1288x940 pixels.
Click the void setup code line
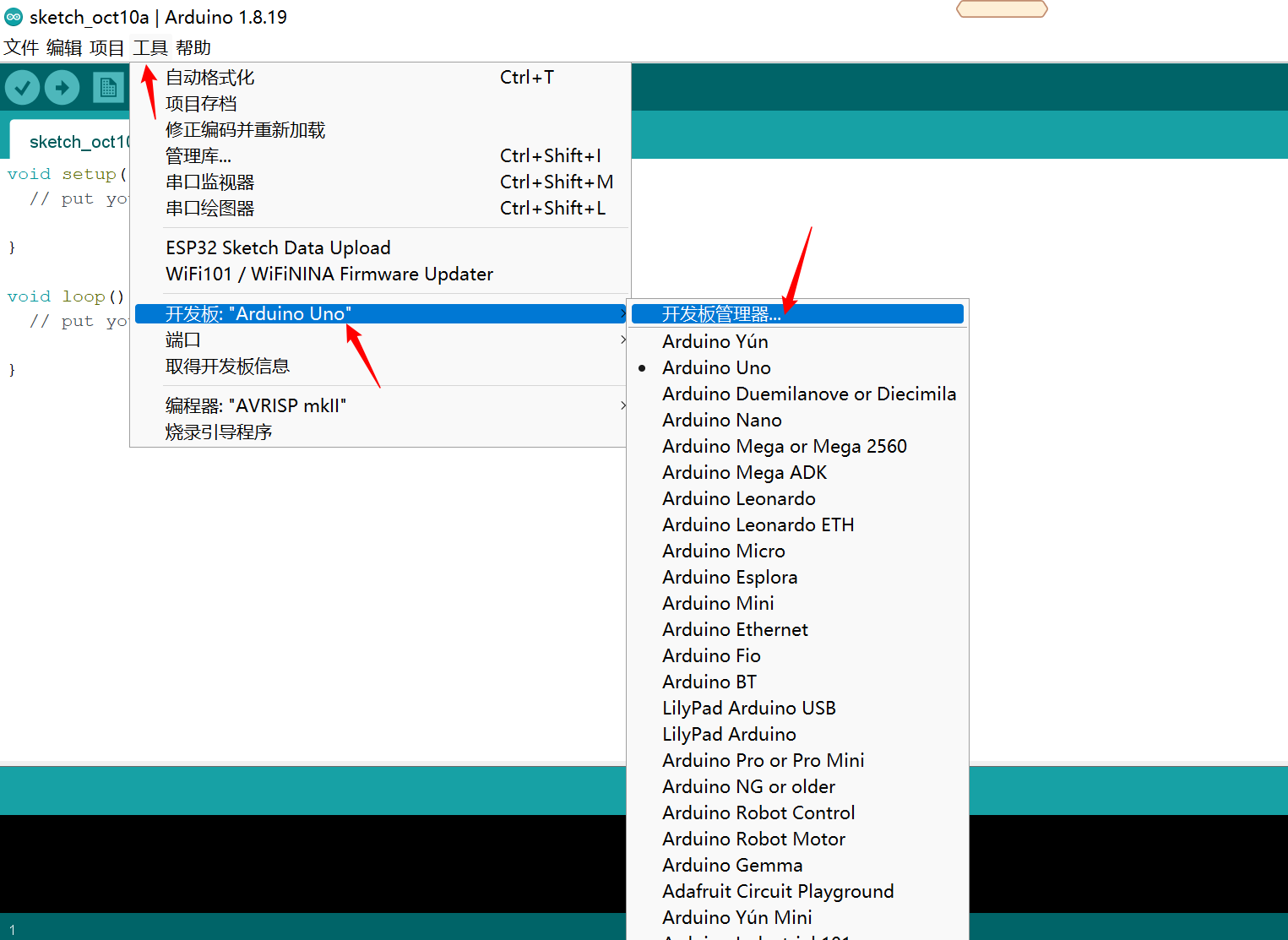pos(67,174)
